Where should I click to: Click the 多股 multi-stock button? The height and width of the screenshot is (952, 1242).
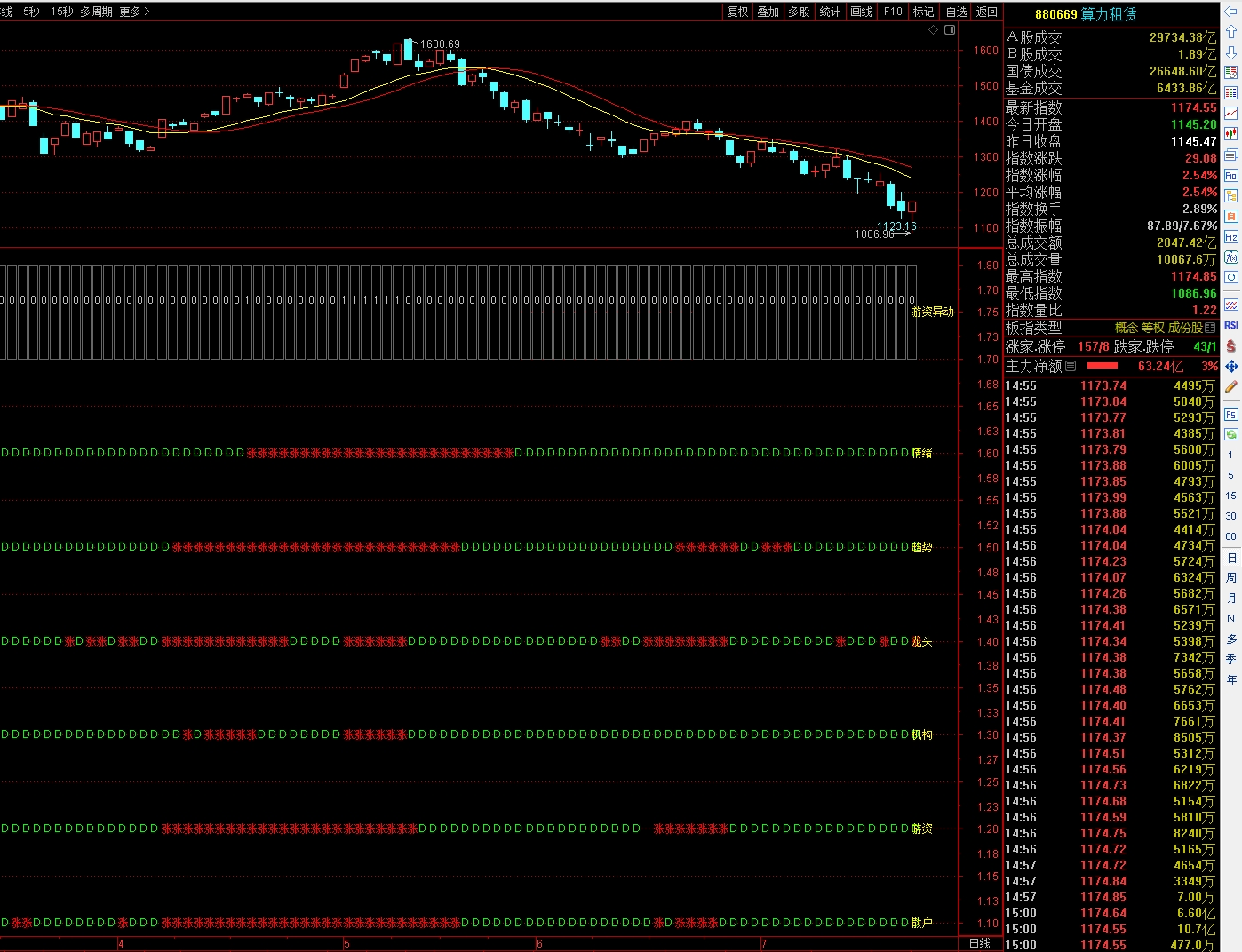click(799, 12)
